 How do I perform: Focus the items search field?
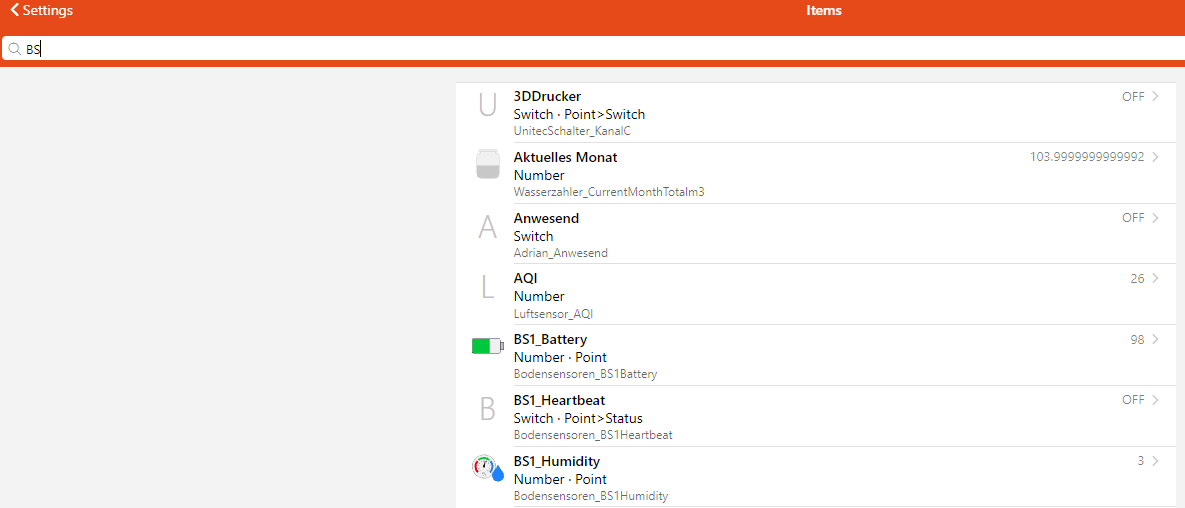click(x=593, y=49)
